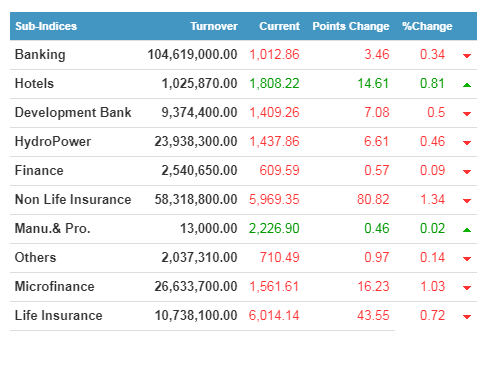Click Banking turnover 104,619,000.00
This screenshot has width=483, height=372.
(192, 55)
